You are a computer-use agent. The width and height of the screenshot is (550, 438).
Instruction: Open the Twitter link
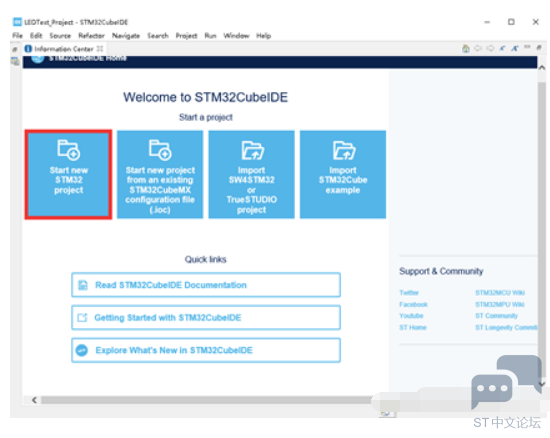tap(409, 292)
